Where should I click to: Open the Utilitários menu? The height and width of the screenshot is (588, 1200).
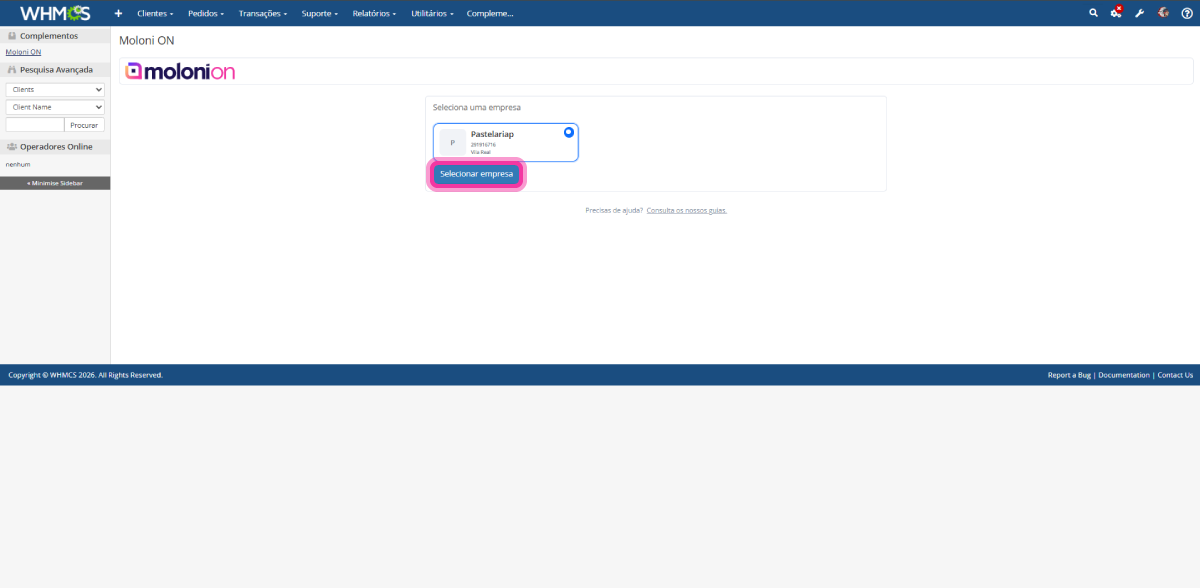(x=433, y=13)
